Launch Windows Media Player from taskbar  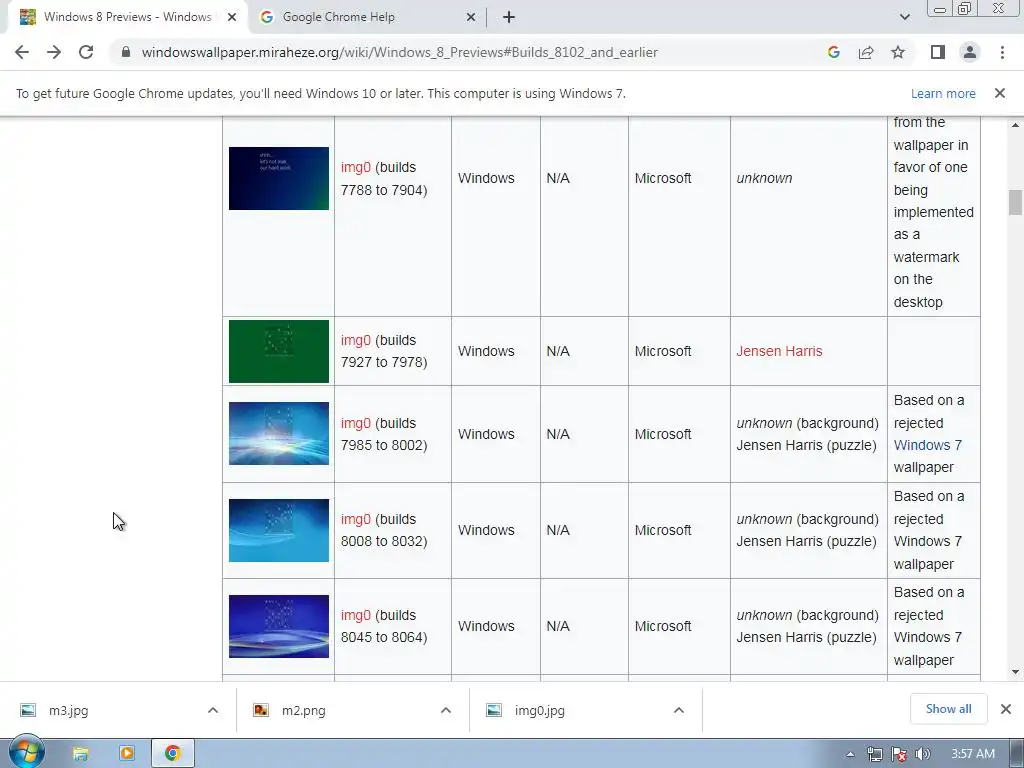(126, 754)
